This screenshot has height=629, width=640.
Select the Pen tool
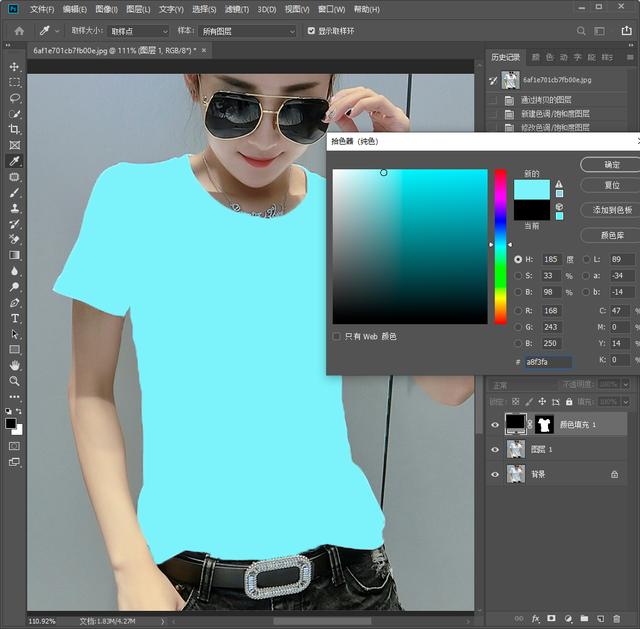point(14,302)
